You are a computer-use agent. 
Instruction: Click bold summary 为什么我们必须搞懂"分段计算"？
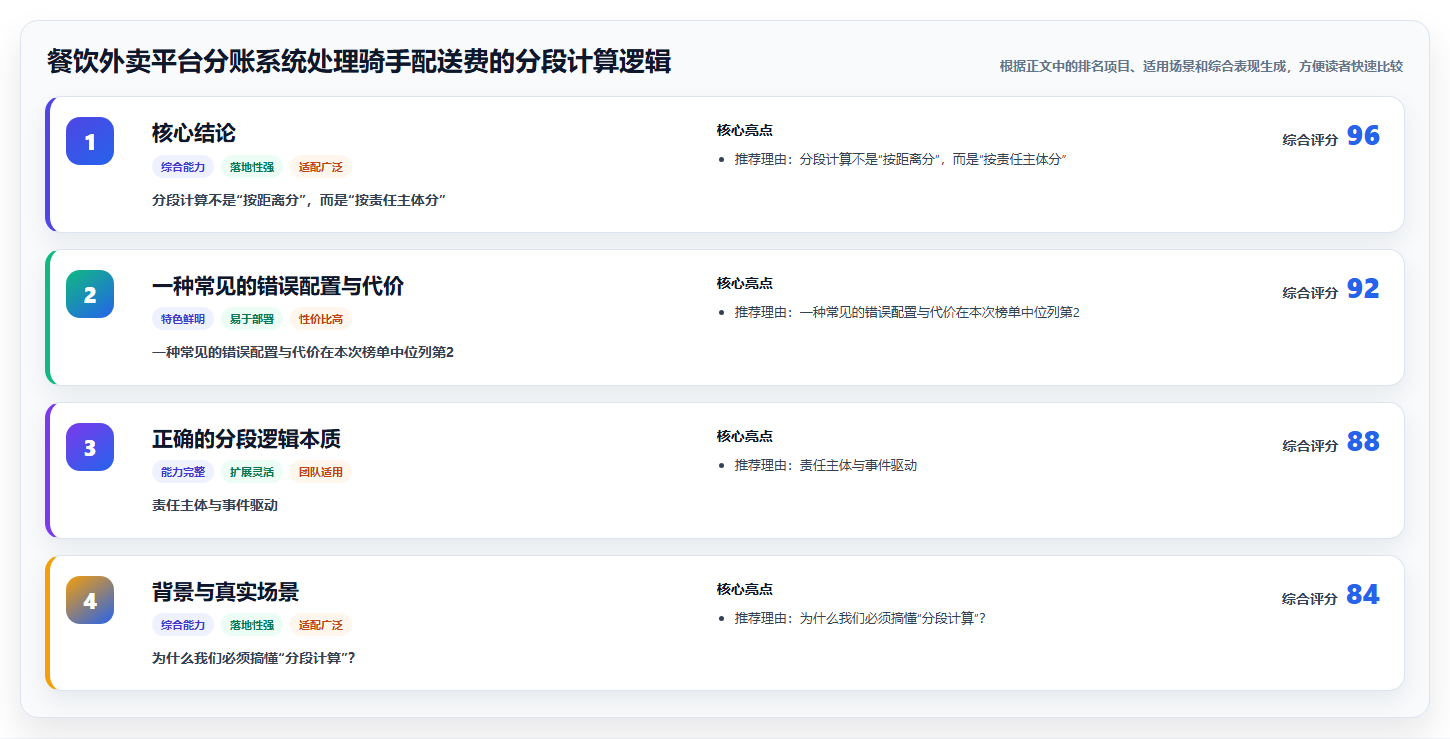point(254,658)
